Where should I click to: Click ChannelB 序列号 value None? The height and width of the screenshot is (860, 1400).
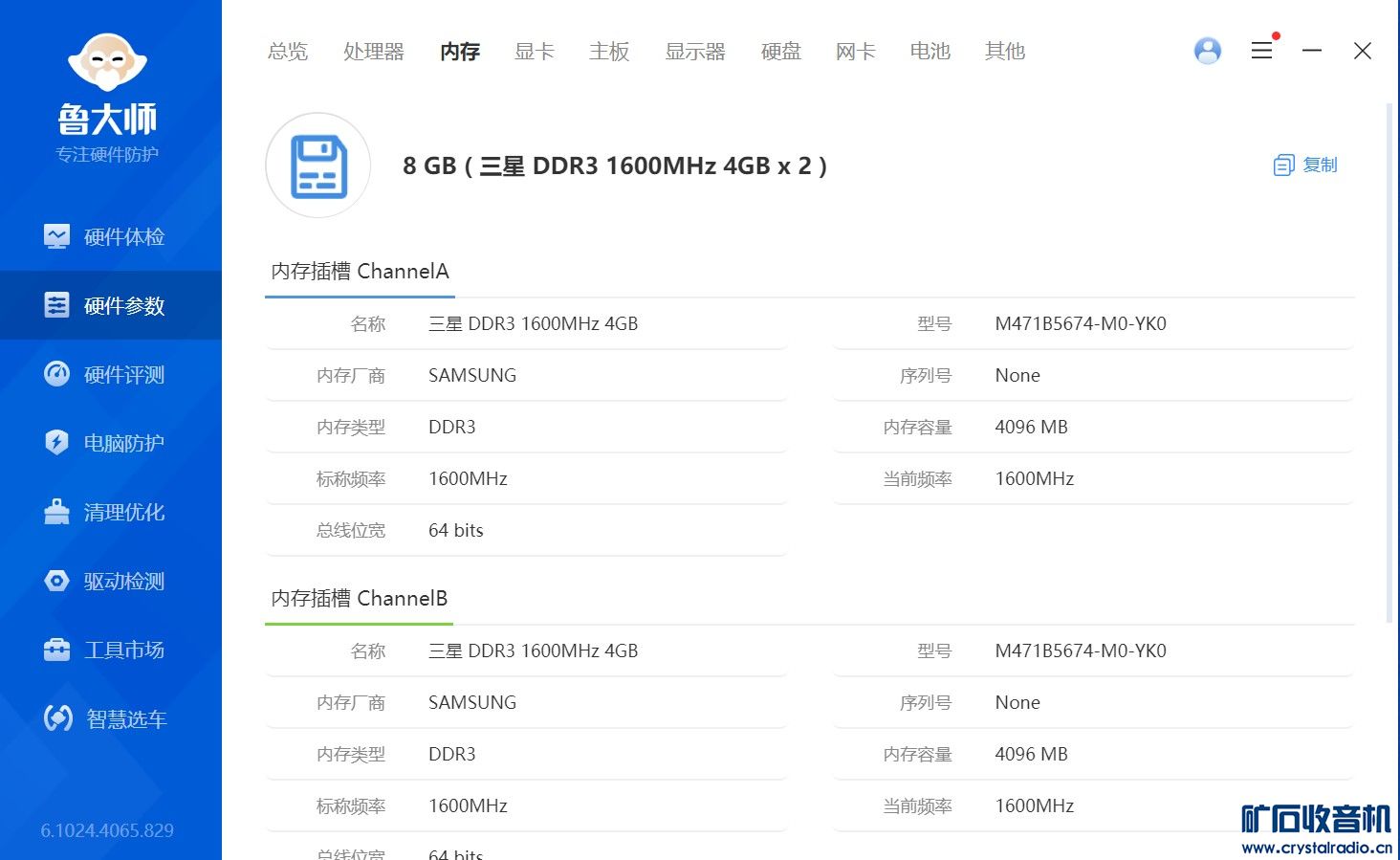(x=1017, y=702)
